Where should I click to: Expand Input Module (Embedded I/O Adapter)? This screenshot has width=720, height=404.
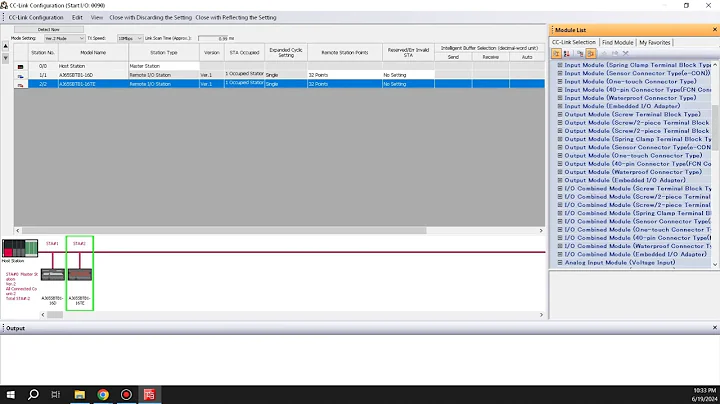560,107
